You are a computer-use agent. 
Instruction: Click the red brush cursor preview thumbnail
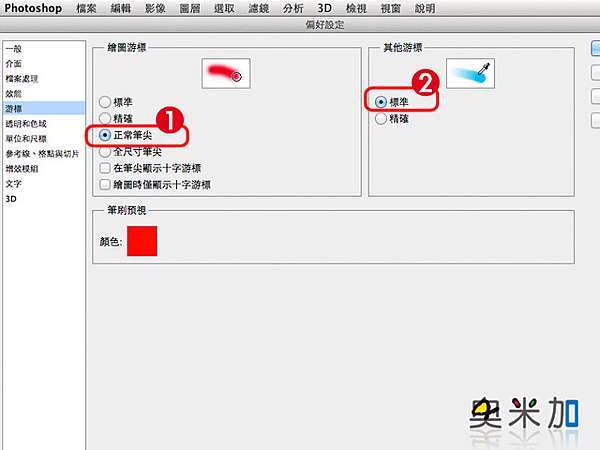pos(226,73)
